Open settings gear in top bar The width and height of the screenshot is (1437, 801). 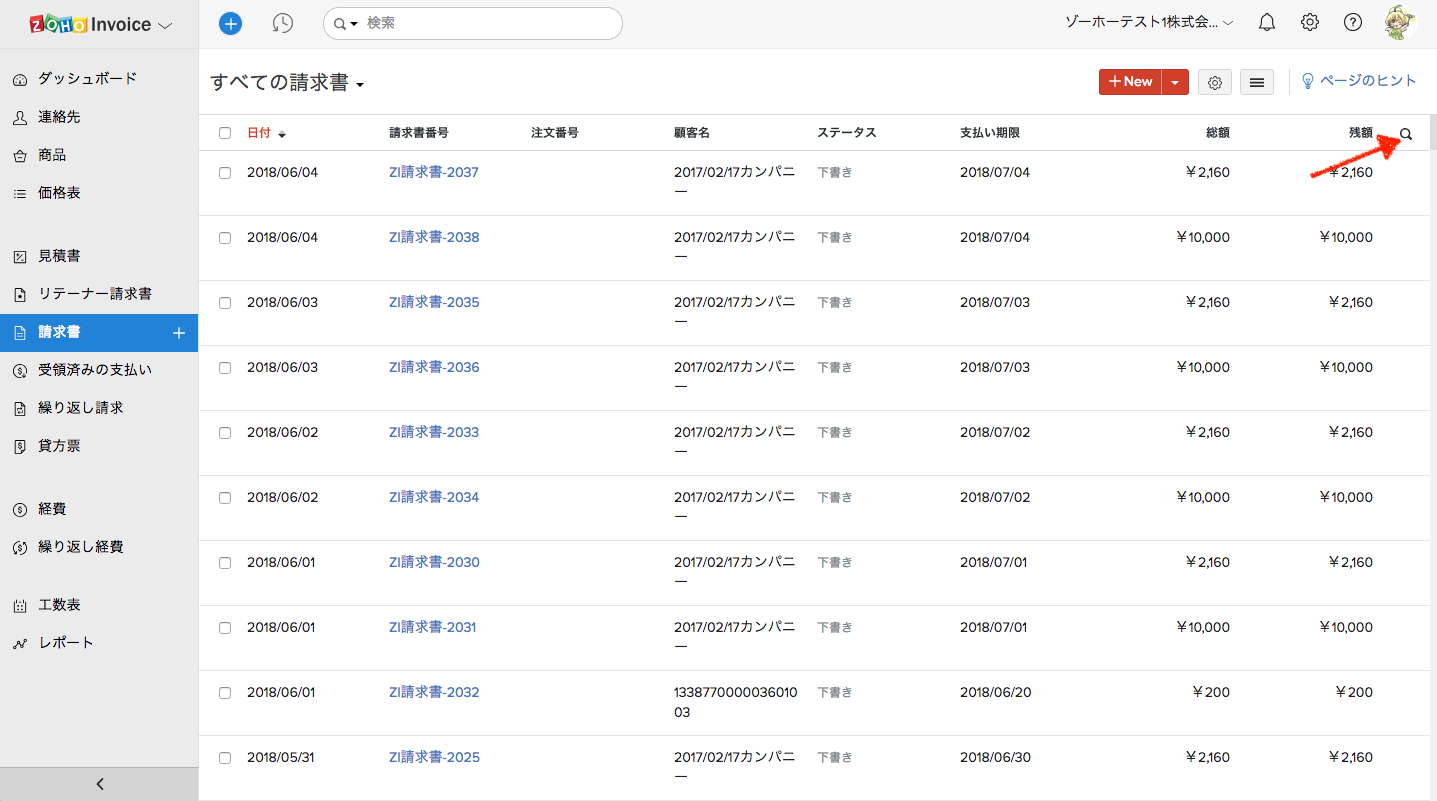[x=1310, y=22]
